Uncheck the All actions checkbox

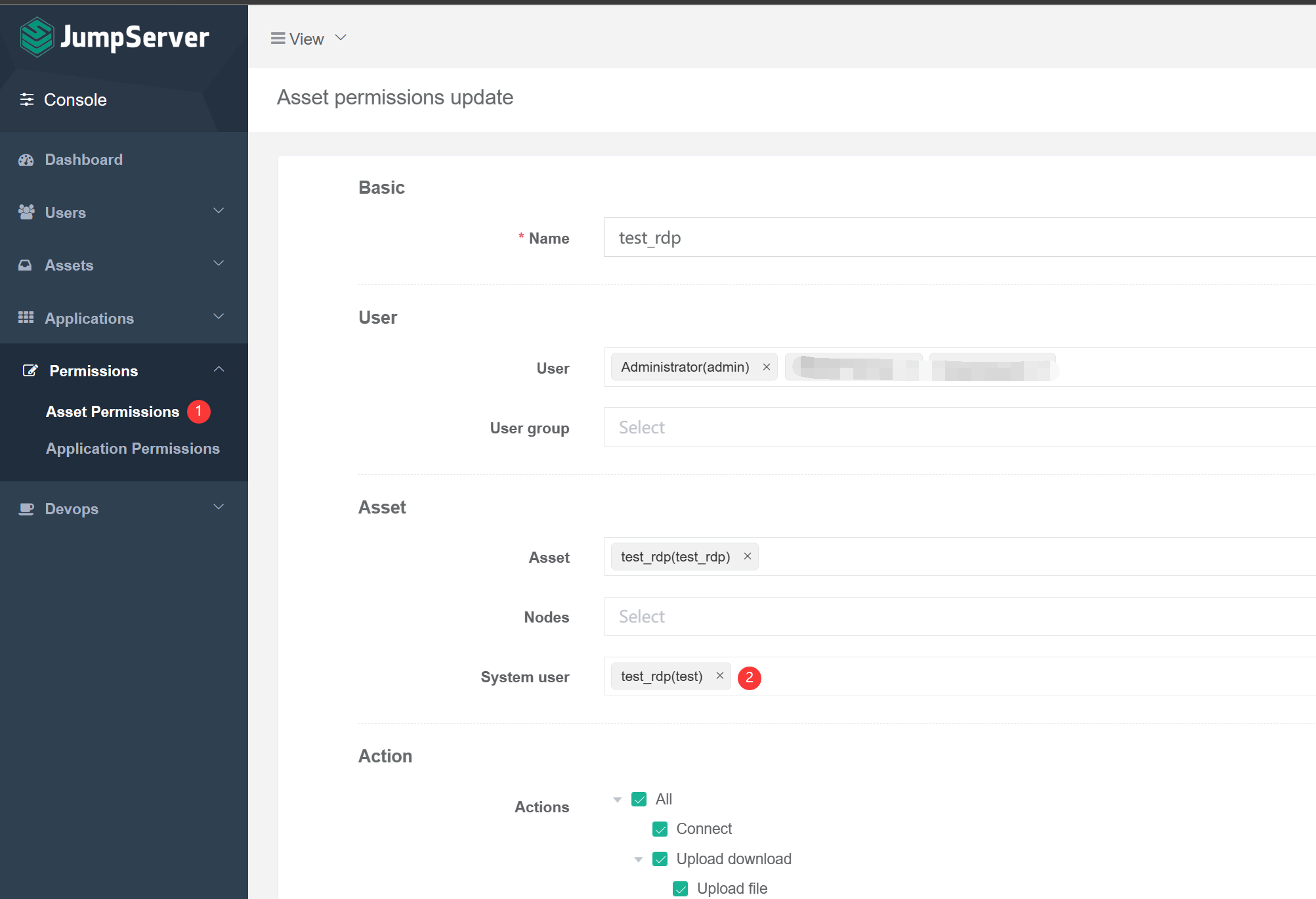(639, 799)
